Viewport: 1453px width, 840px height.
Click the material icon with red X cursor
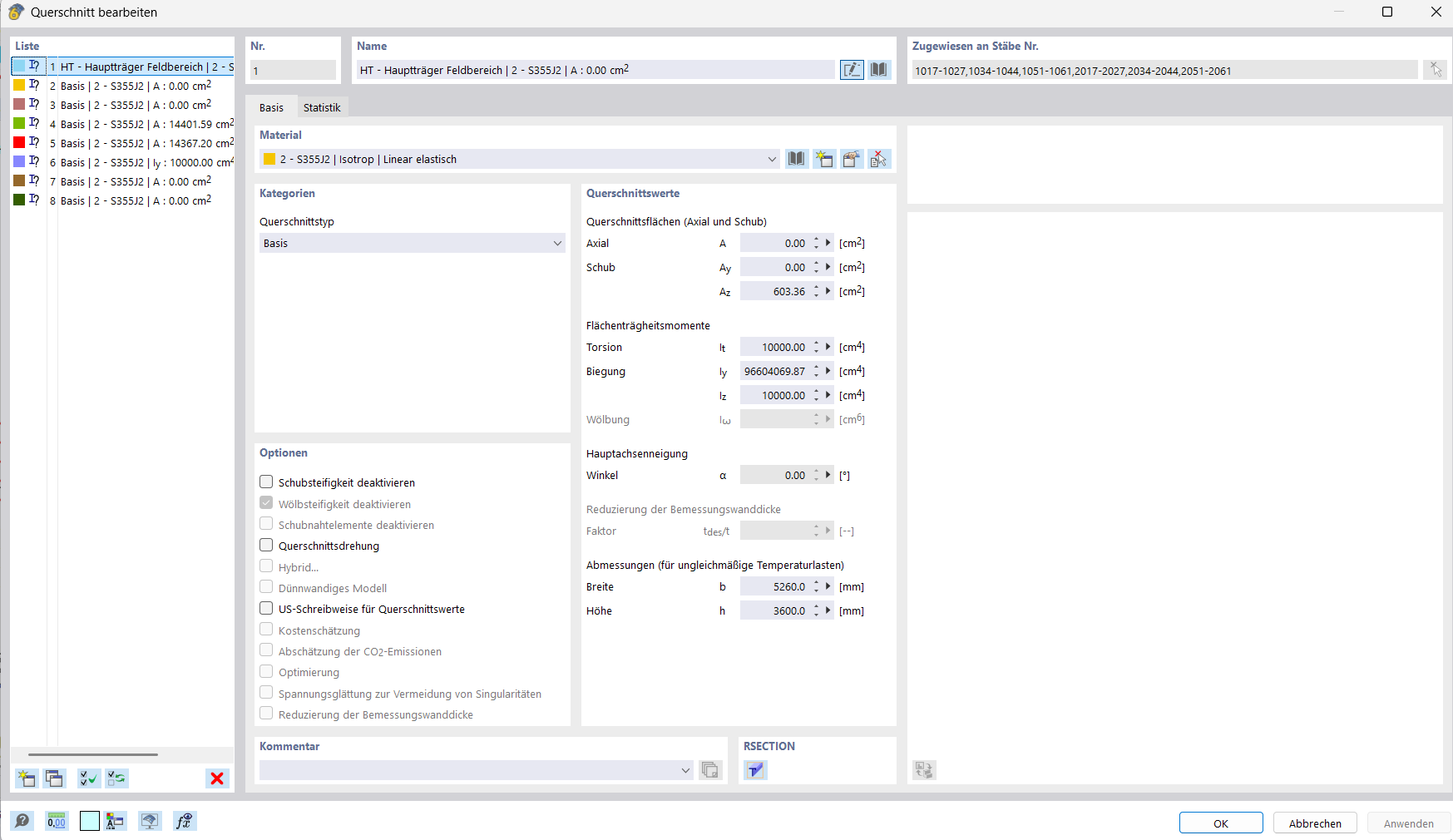pyautogui.click(x=879, y=159)
